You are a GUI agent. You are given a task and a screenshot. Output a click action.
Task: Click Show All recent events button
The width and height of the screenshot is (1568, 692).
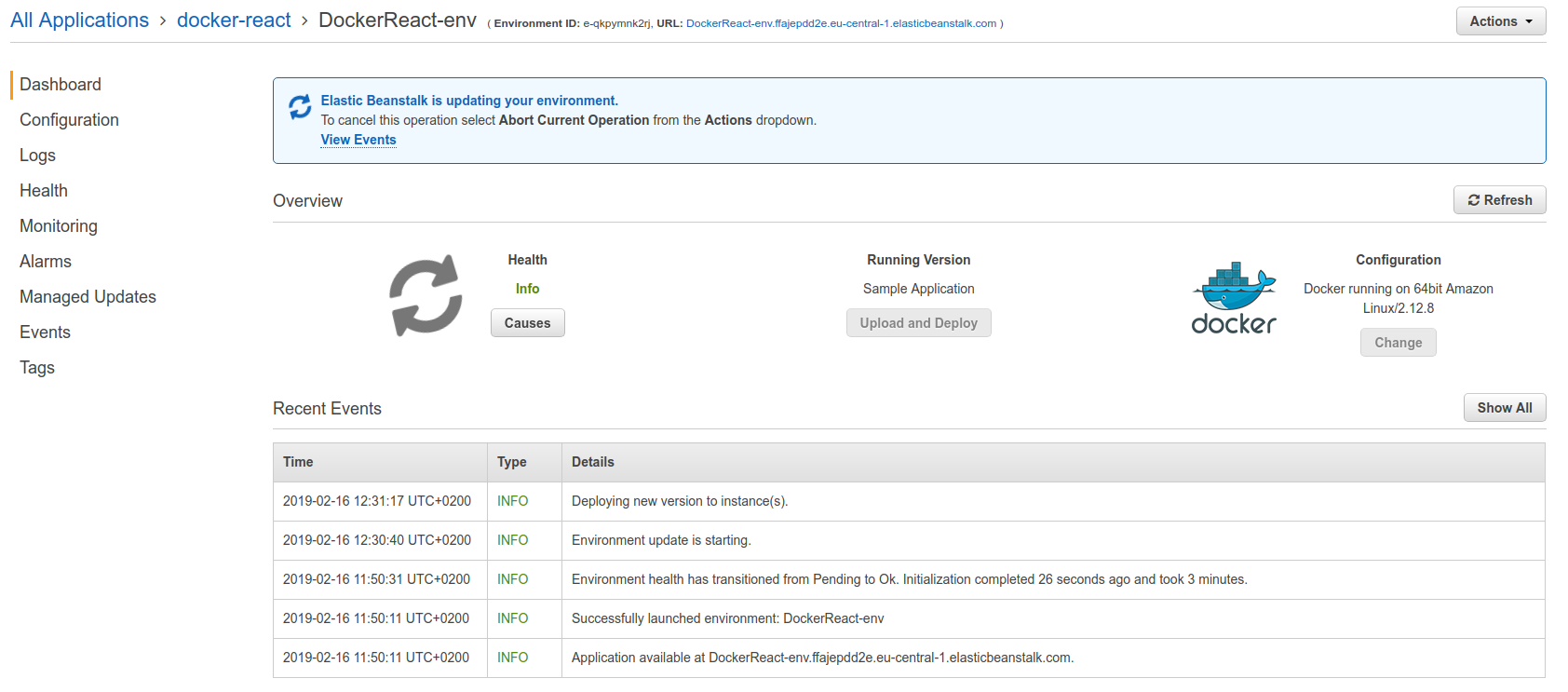pyautogui.click(x=1505, y=408)
